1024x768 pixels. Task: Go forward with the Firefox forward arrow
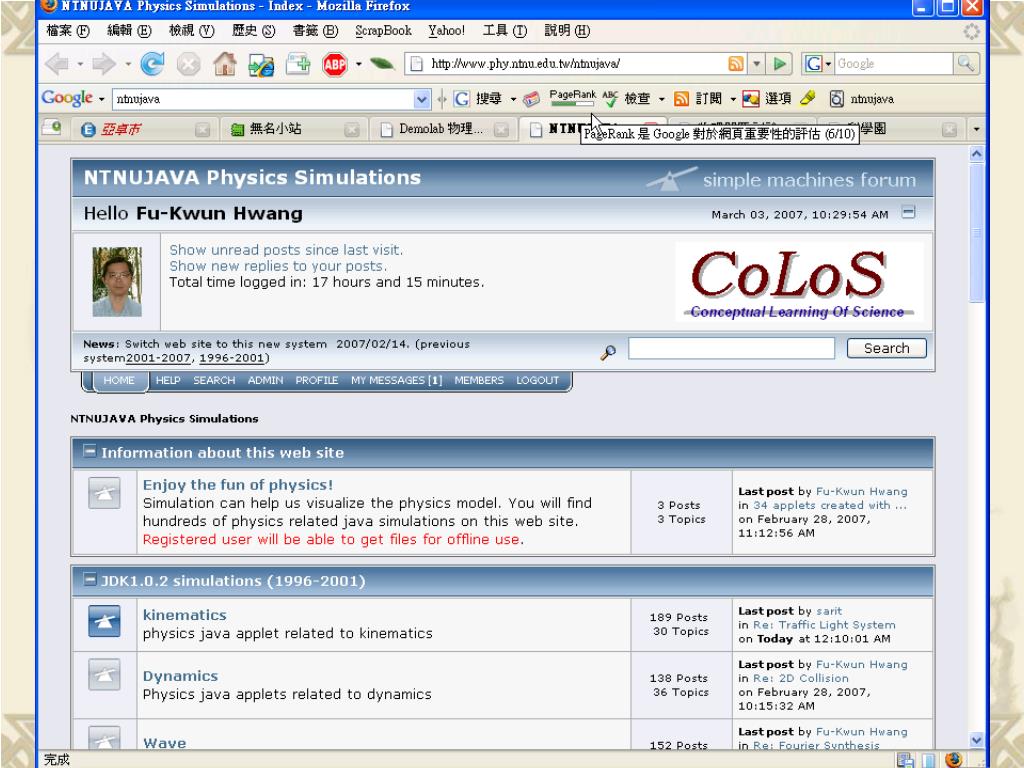pyautogui.click(x=104, y=64)
